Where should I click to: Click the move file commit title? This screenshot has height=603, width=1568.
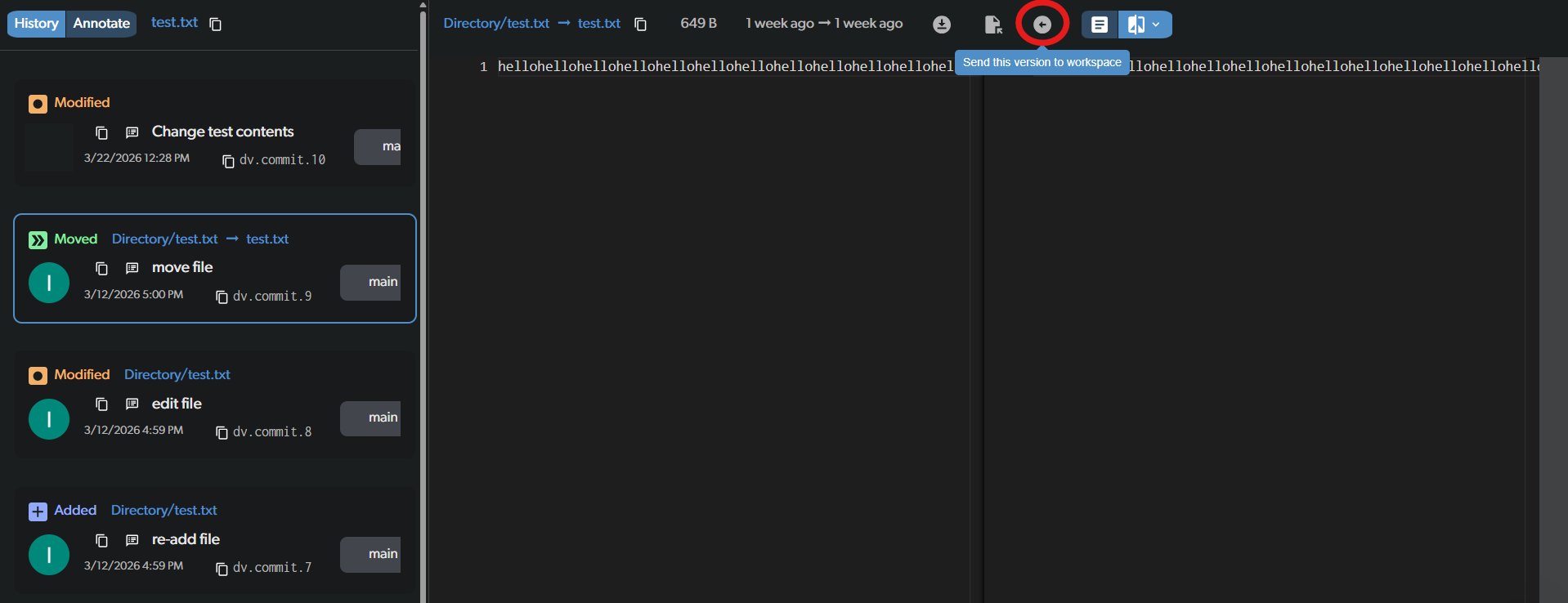tap(182, 267)
